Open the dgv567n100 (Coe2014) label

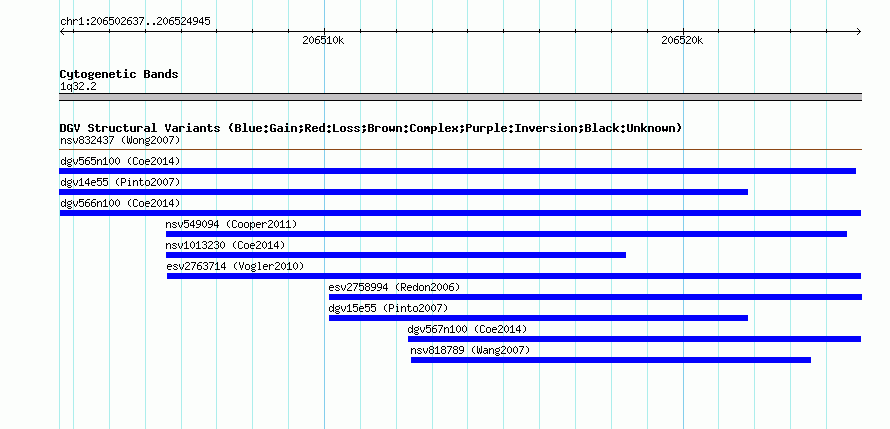coord(467,329)
